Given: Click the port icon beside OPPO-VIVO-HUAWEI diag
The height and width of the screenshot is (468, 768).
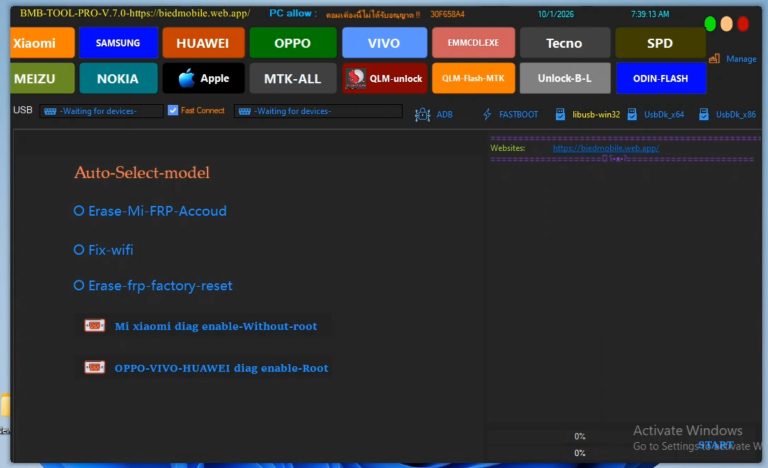Looking at the screenshot, I should [94, 367].
